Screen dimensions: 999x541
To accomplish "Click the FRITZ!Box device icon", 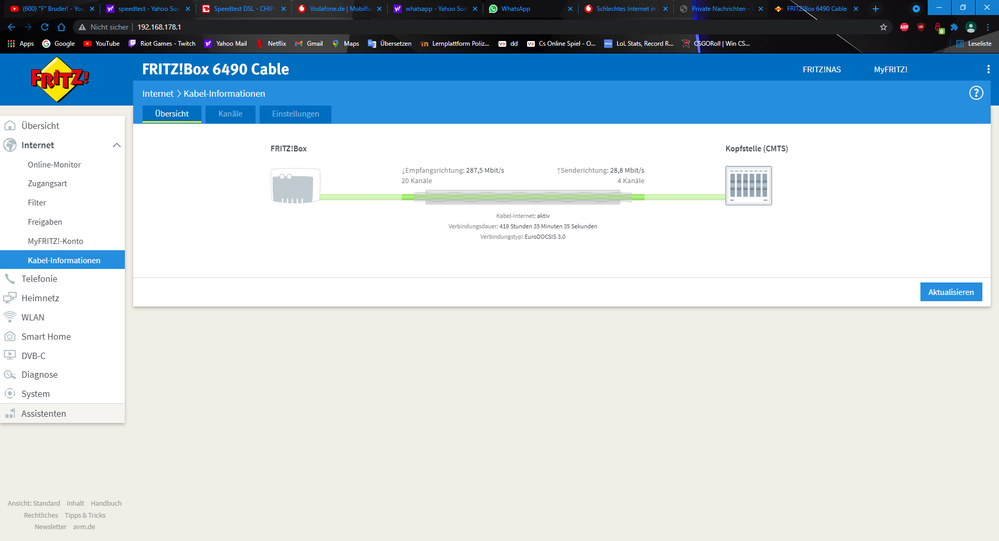I will coord(295,186).
